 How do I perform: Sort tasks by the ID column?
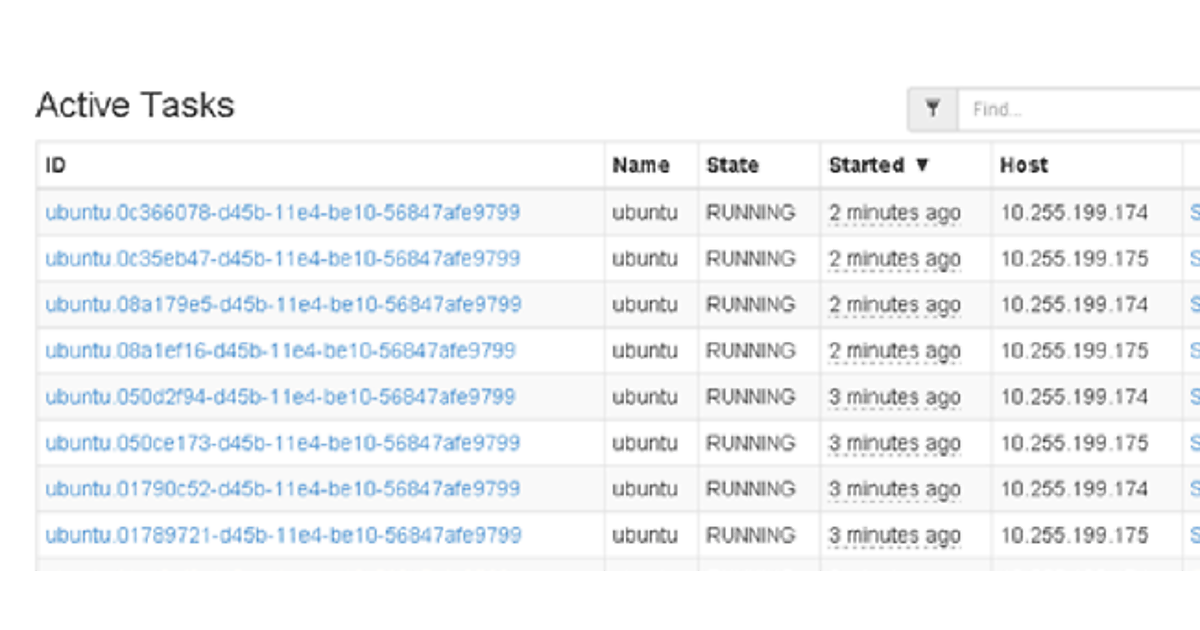tap(56, 165)
